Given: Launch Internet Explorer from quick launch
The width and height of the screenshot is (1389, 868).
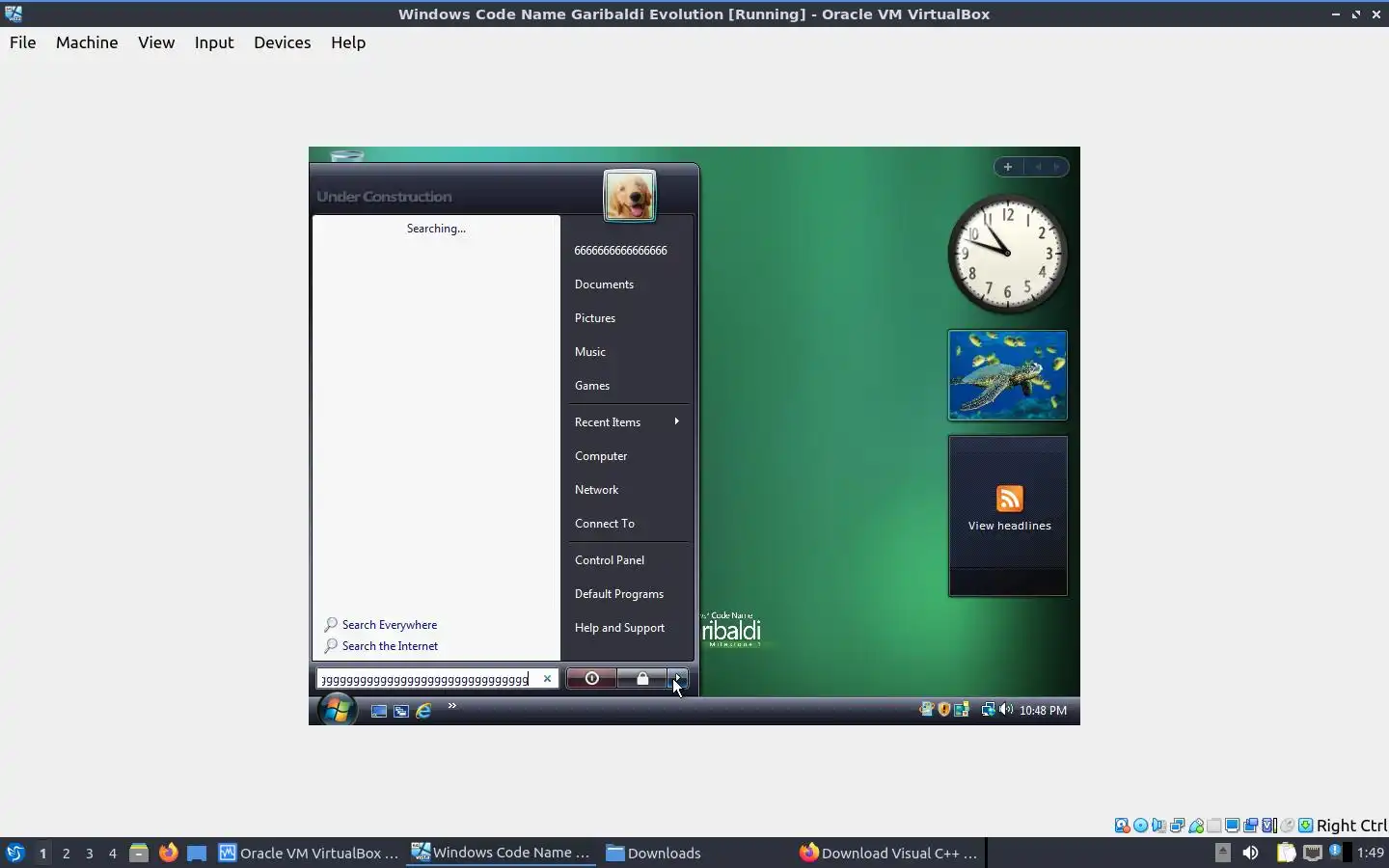Looking at the screenshot, I should 423,711.
